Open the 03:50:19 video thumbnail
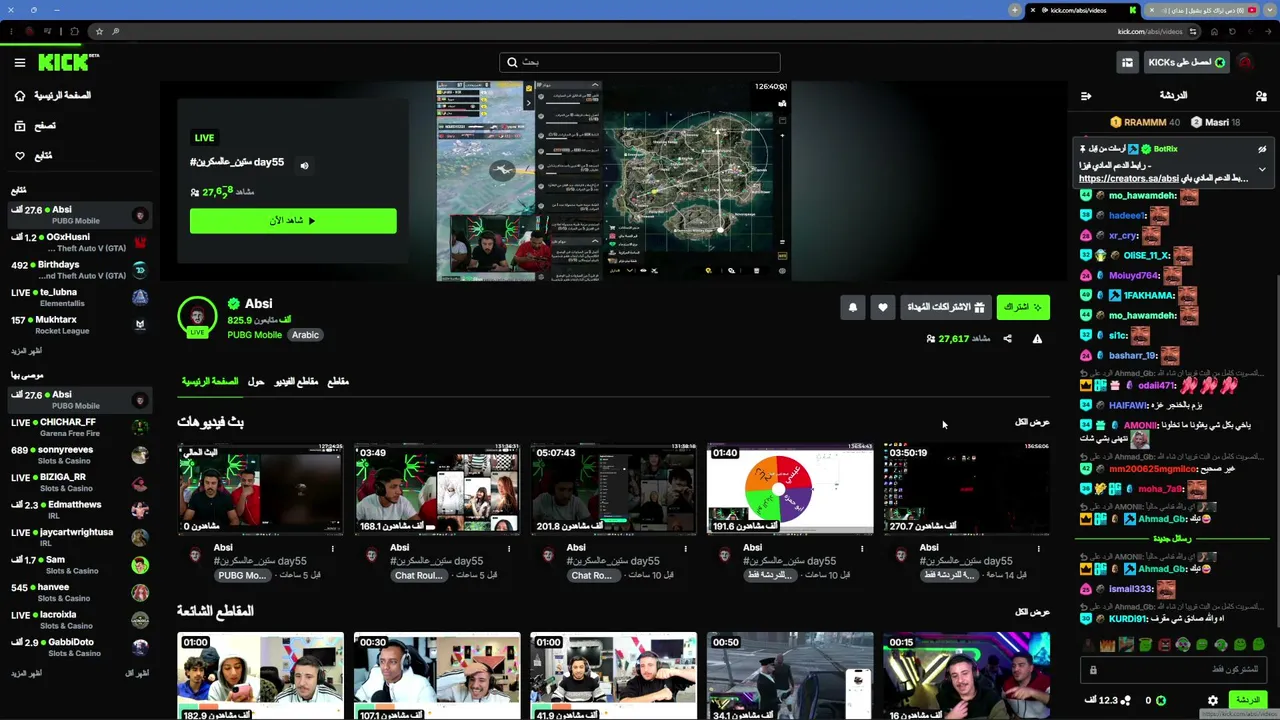The height and width of the screenshot is (720, 1280). [x=966, y=490]
